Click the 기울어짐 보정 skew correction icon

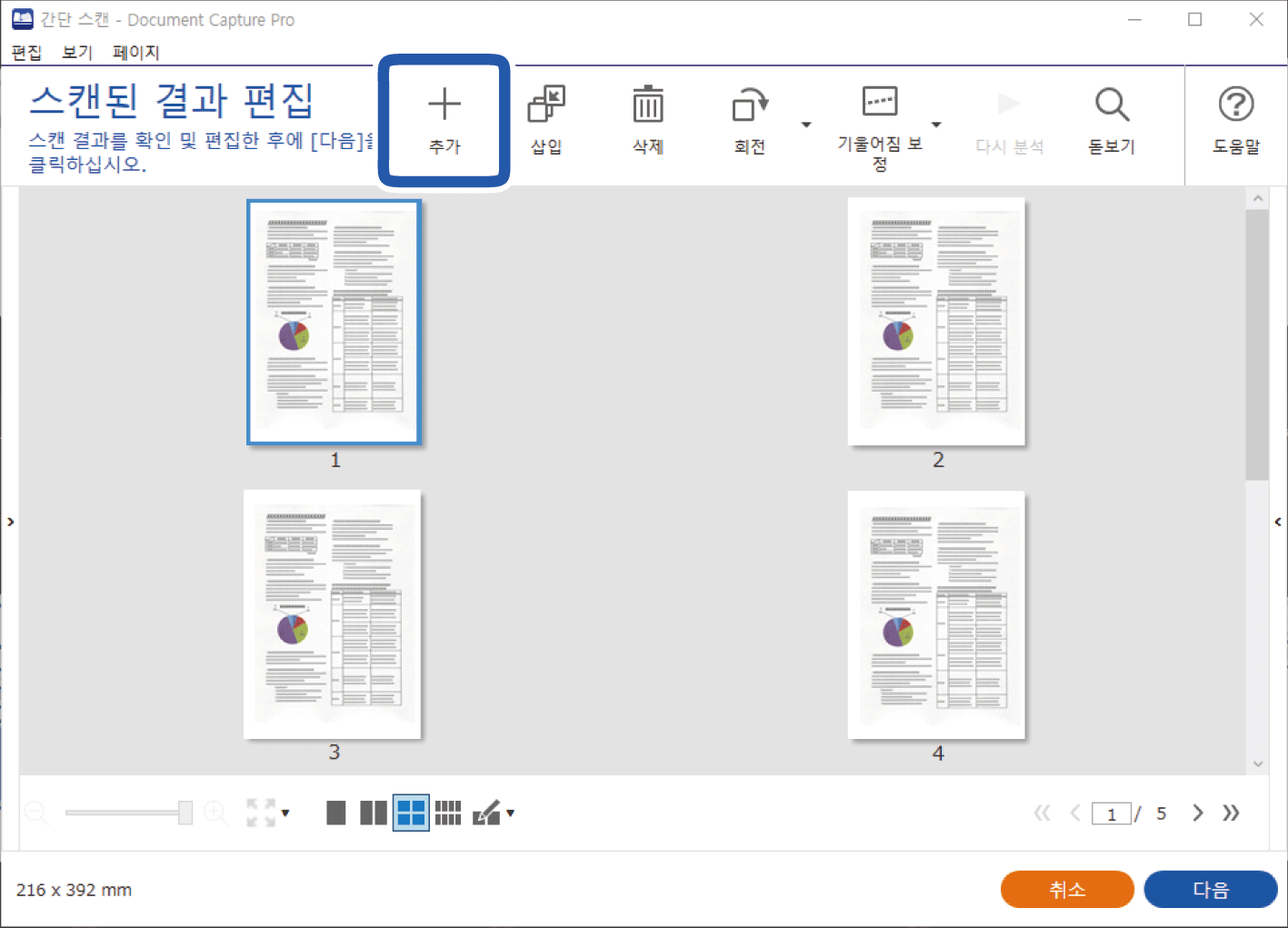(x=879, y=102)
